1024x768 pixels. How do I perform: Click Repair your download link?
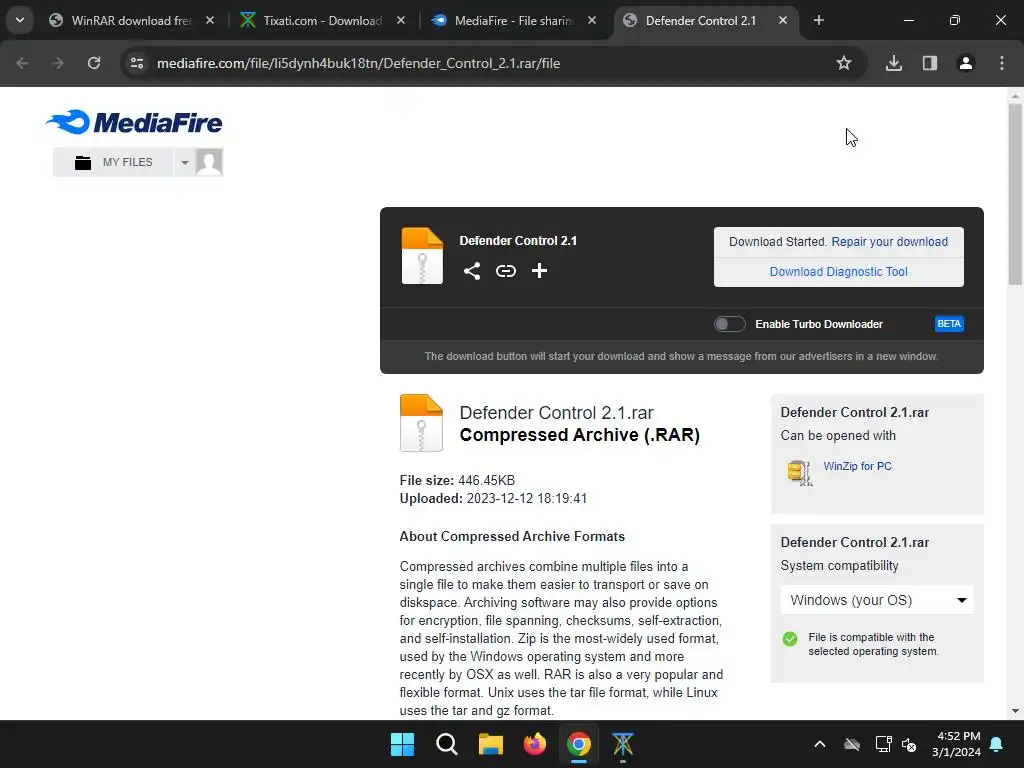coord(889,242)
